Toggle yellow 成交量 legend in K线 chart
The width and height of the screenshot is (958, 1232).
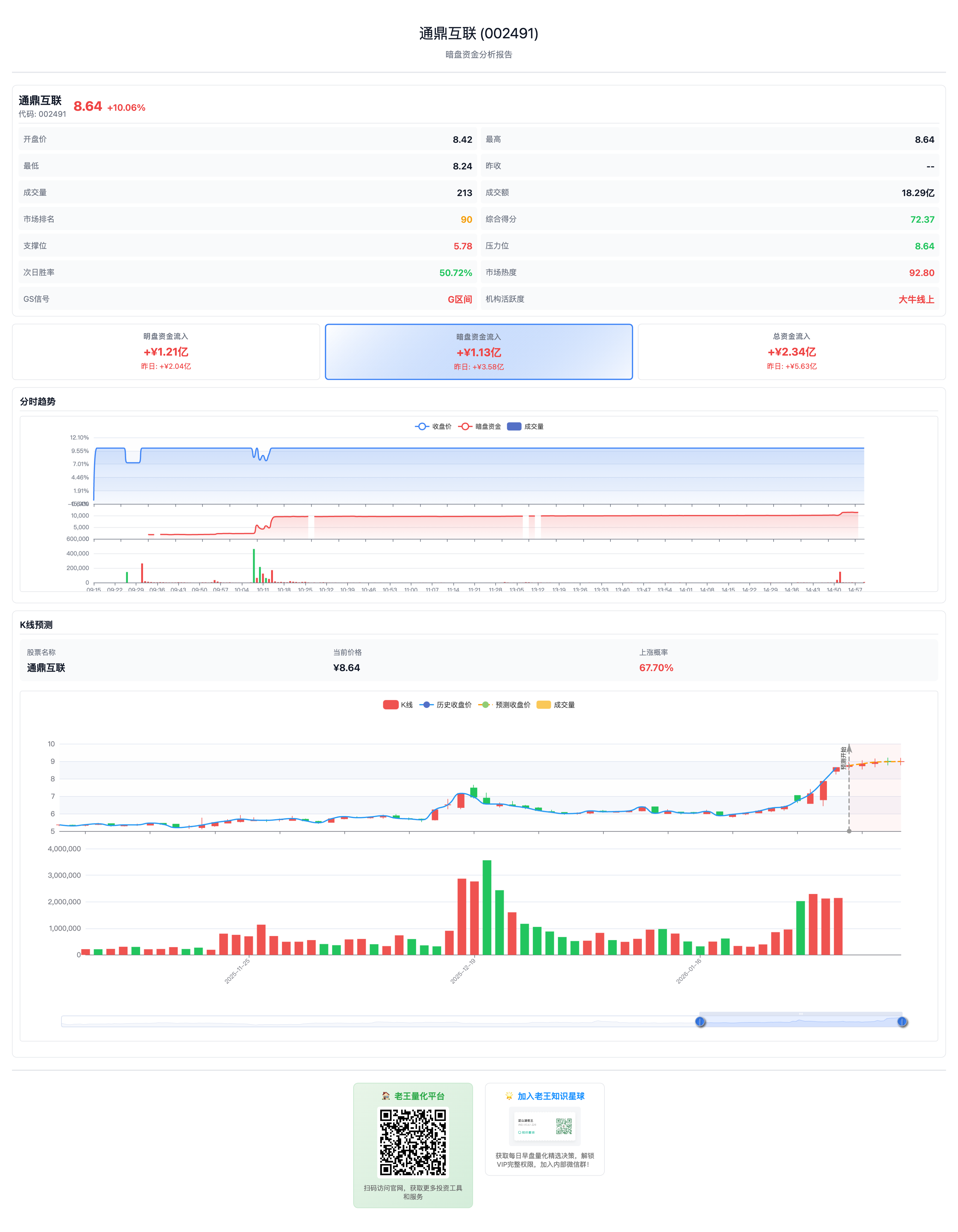click(543, 705)
